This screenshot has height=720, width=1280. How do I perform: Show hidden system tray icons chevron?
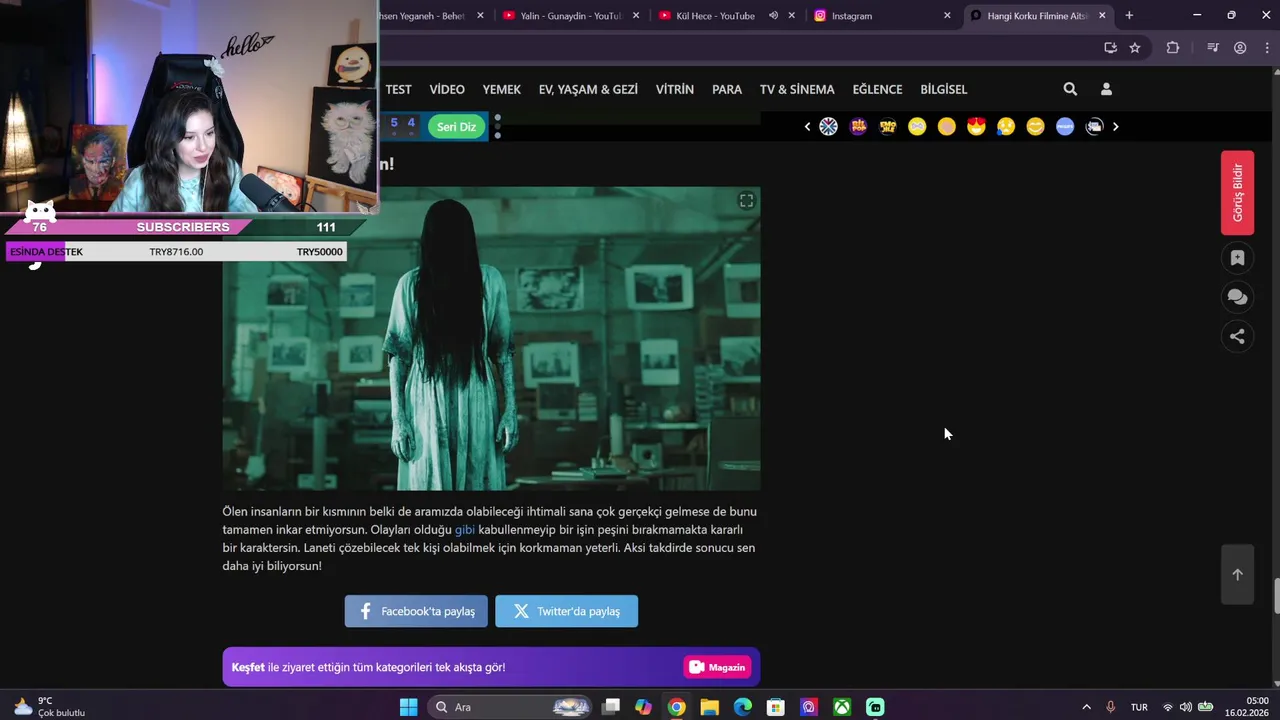[1087, 707]
